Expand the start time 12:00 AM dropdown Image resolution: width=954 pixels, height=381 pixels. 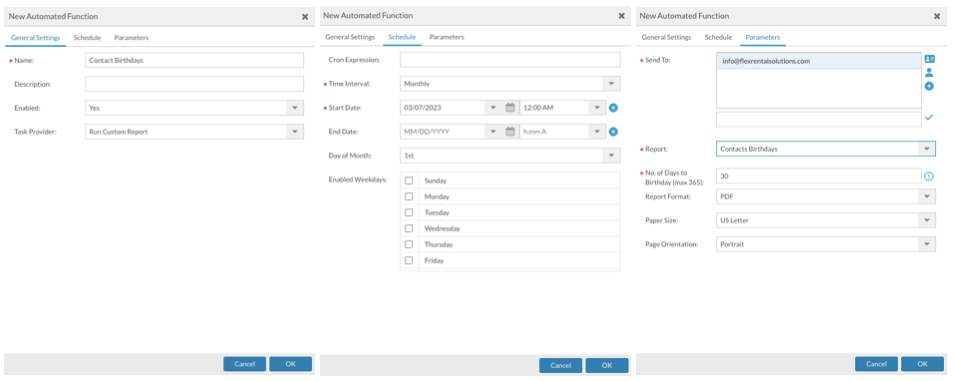coord(597,107)
